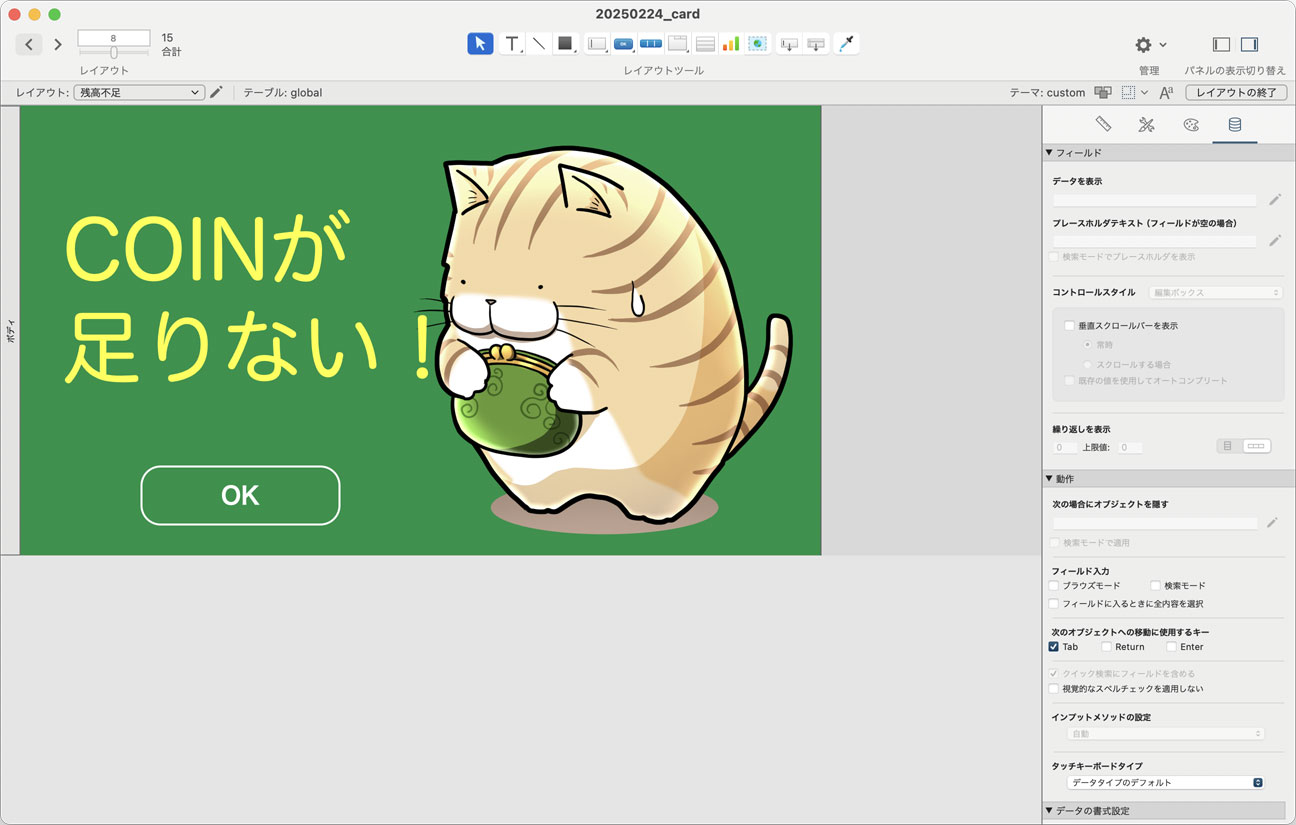Viewport: 1296px width, 825px height.
Task: Select the Button Bar tool
Action: coord(651,43)
